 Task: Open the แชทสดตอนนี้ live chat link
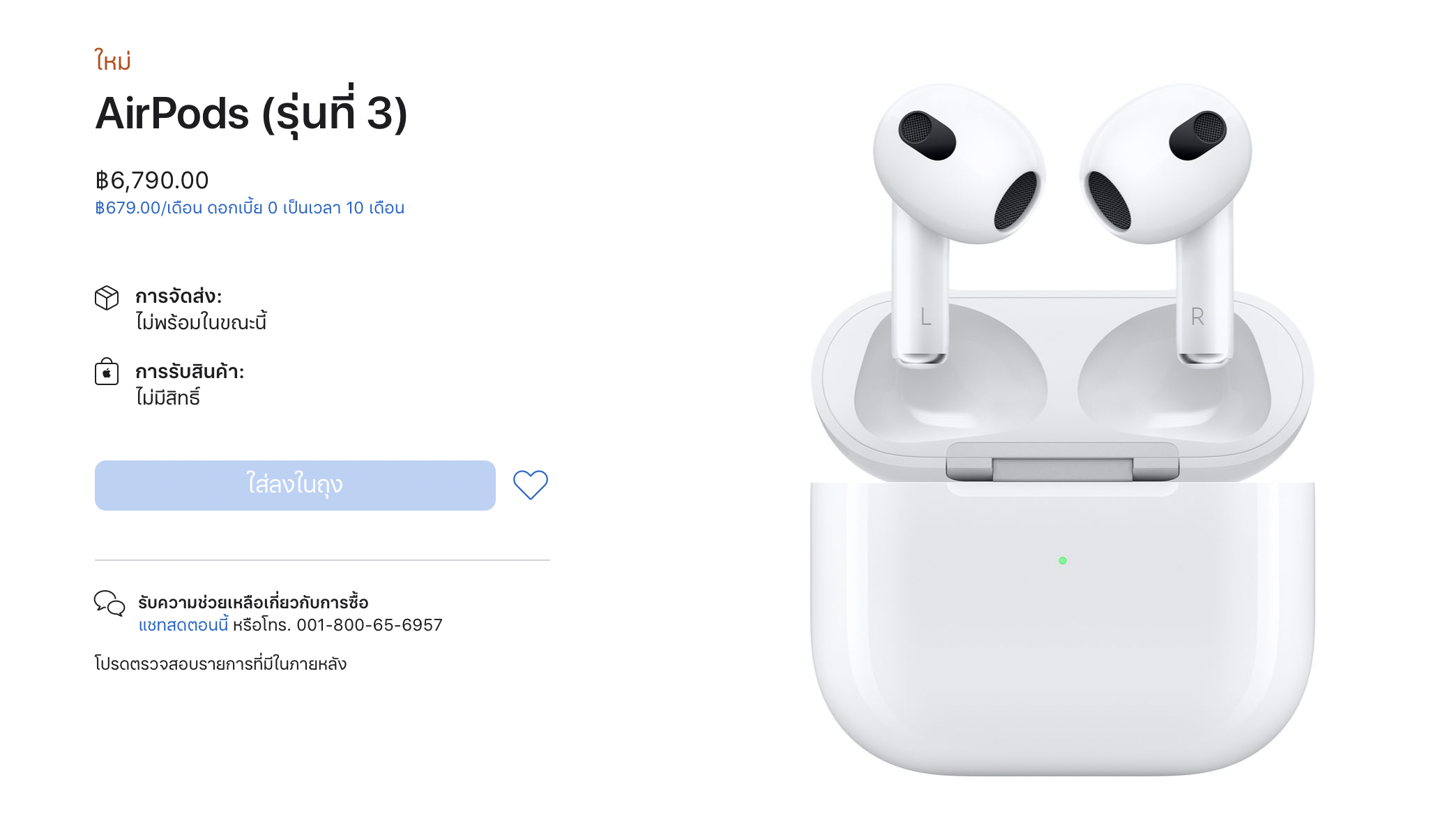[x=183, y=625]
